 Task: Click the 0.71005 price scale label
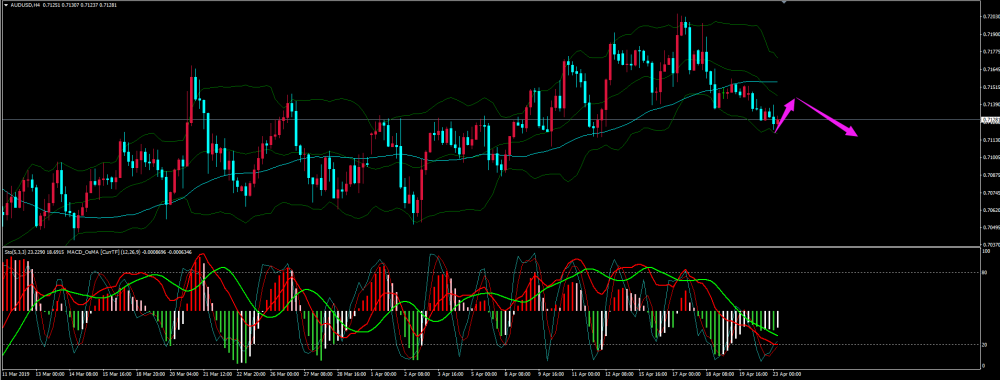tap(992, 157)
